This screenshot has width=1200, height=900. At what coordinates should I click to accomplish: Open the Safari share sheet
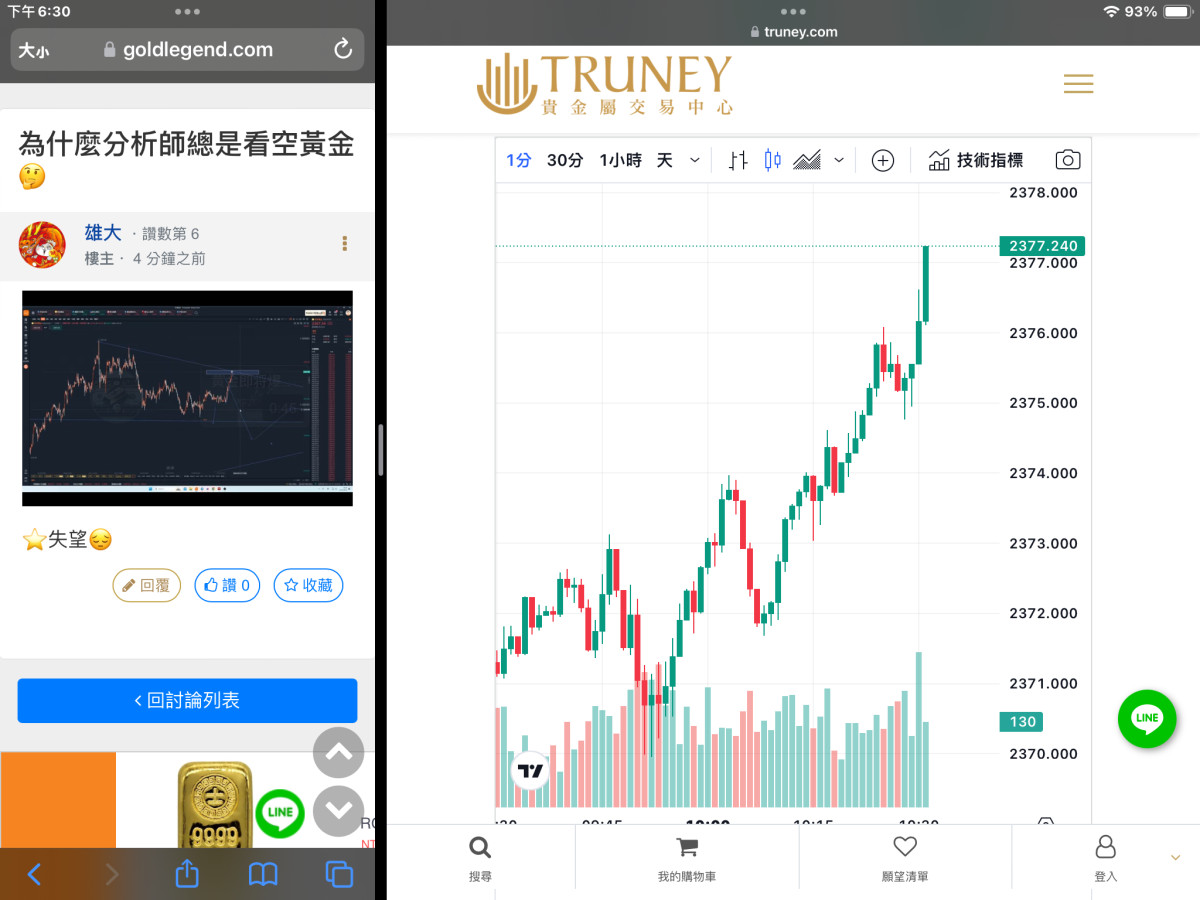click(x=187, y=874)
